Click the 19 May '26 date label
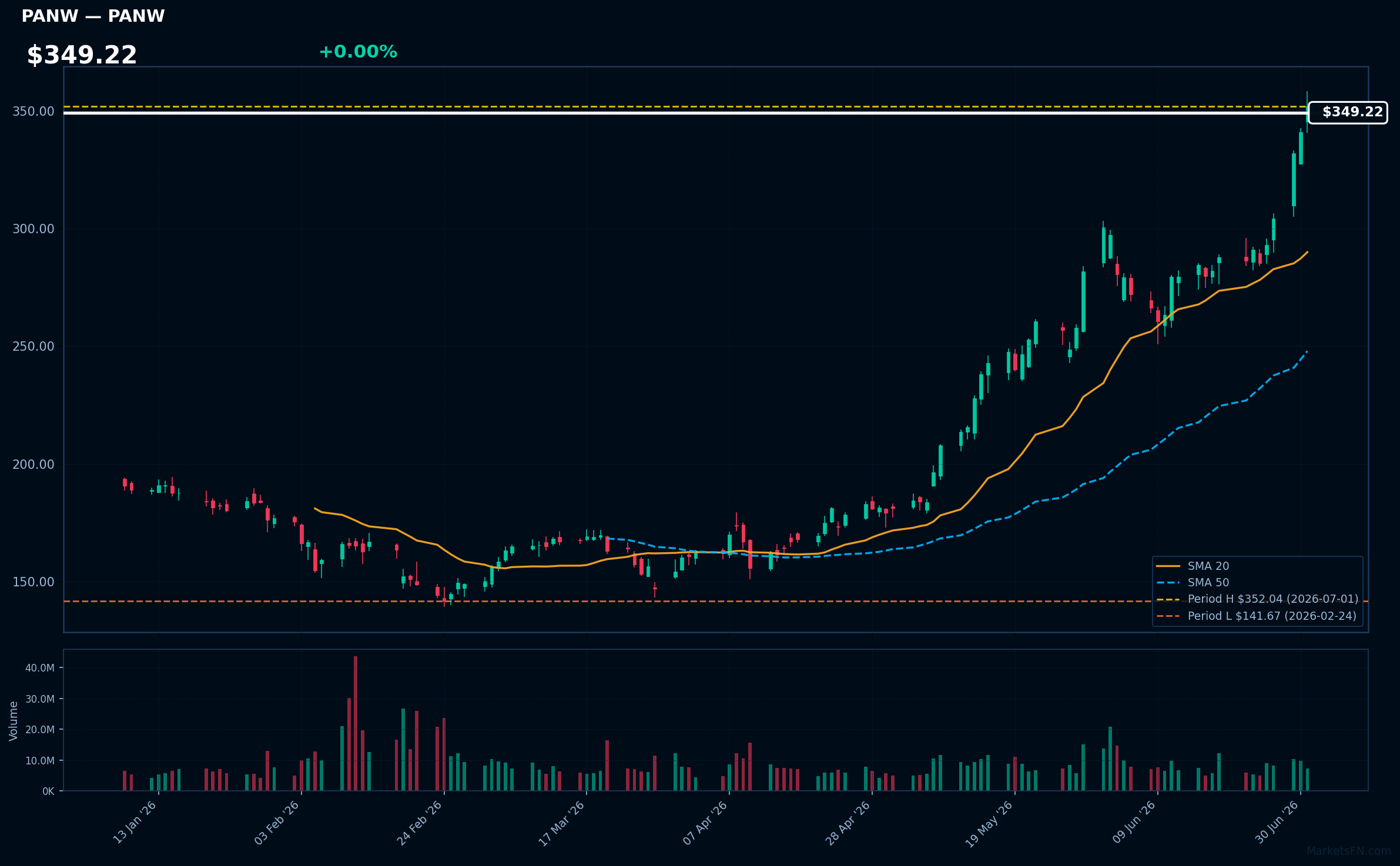This screenshot has height=866, width=1400. [989, 823]
